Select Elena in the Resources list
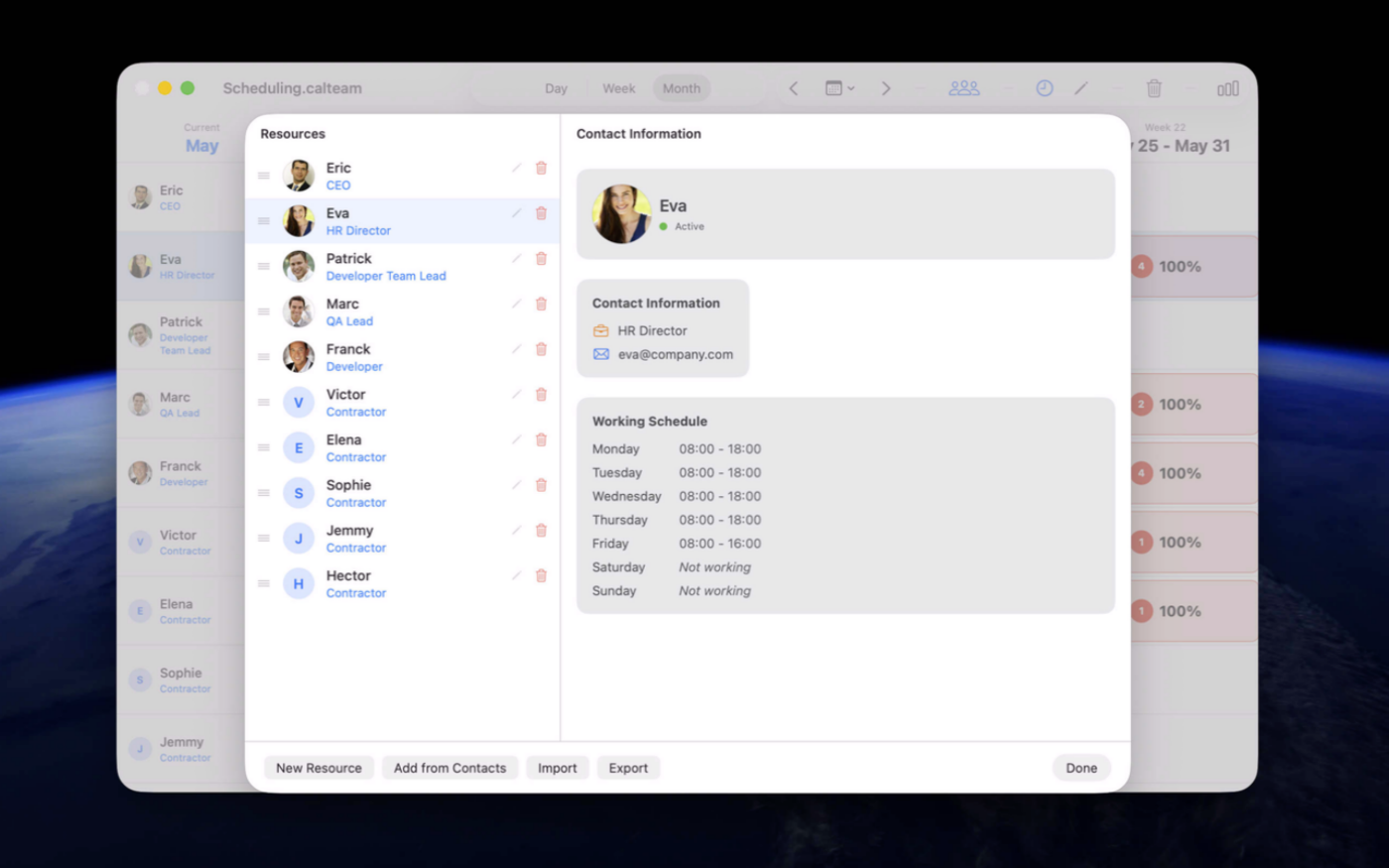The width and height of the screenshot is (1389, 868). coord(403,447)
